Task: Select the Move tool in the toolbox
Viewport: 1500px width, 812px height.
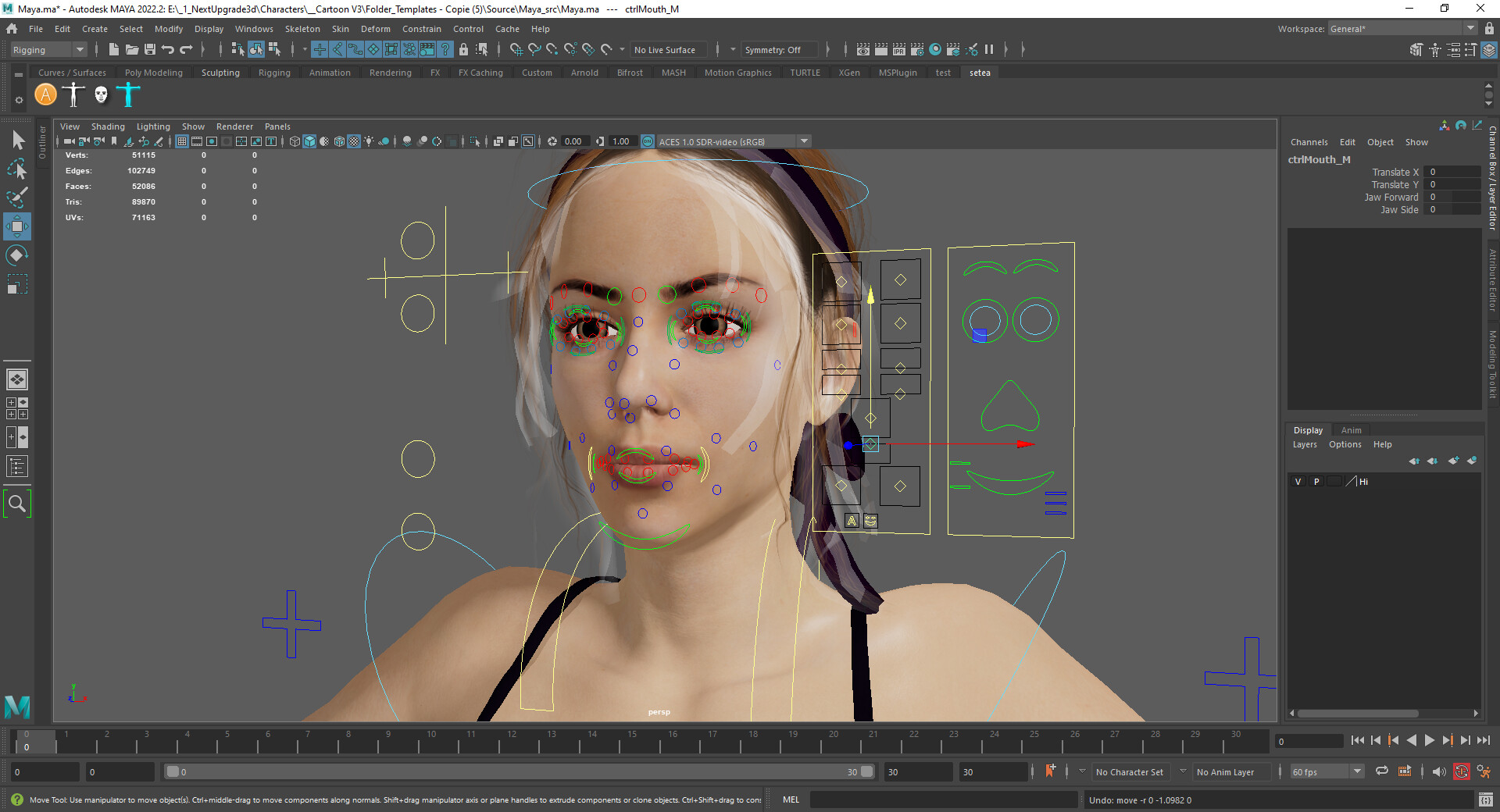Action: pyautogui.click(x=16, y=226)
